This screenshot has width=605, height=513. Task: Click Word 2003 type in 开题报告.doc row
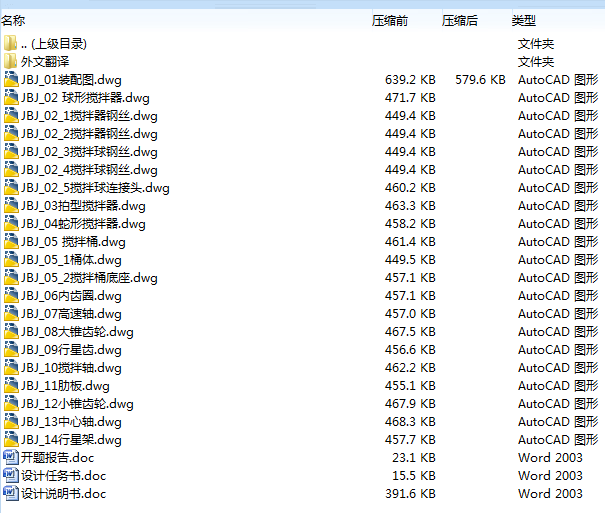point(550,458)
